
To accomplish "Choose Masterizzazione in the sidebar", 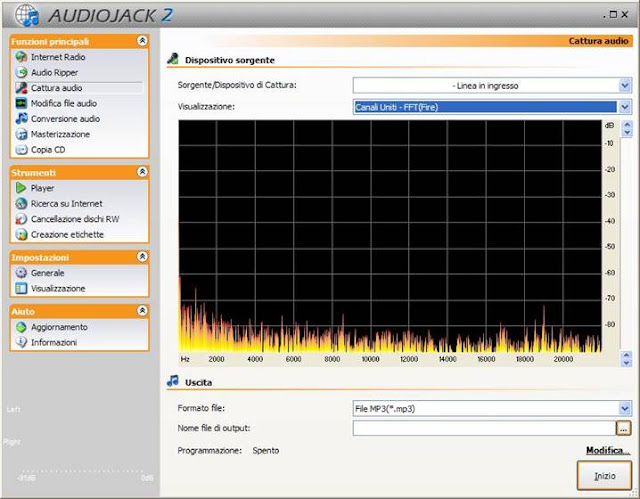I will pyautogui.click(x=60, y=135).
